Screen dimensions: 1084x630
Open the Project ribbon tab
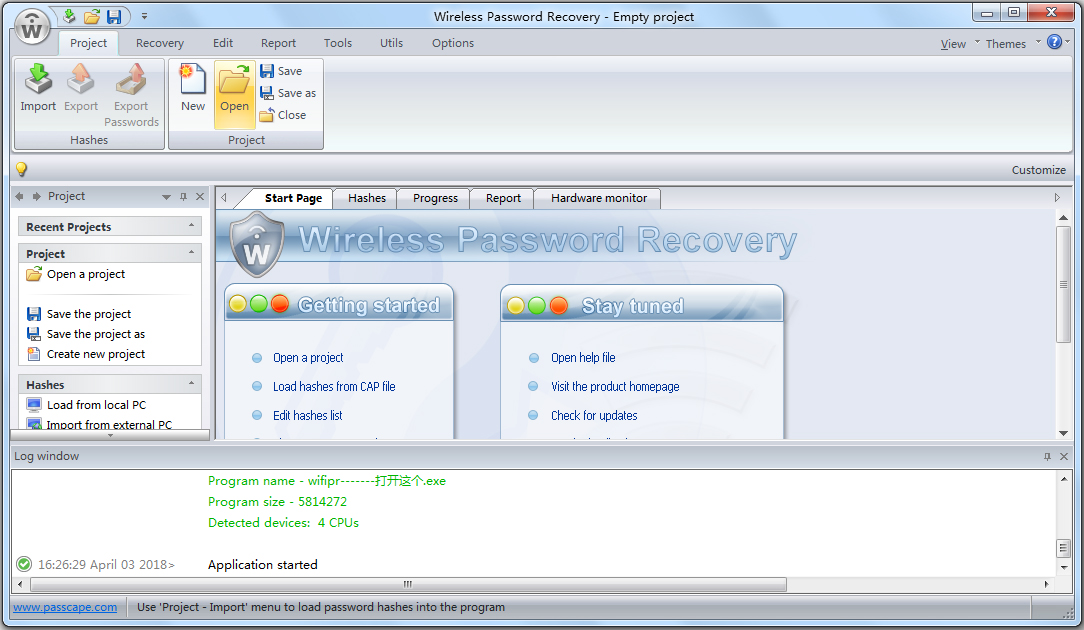[88, 43]
